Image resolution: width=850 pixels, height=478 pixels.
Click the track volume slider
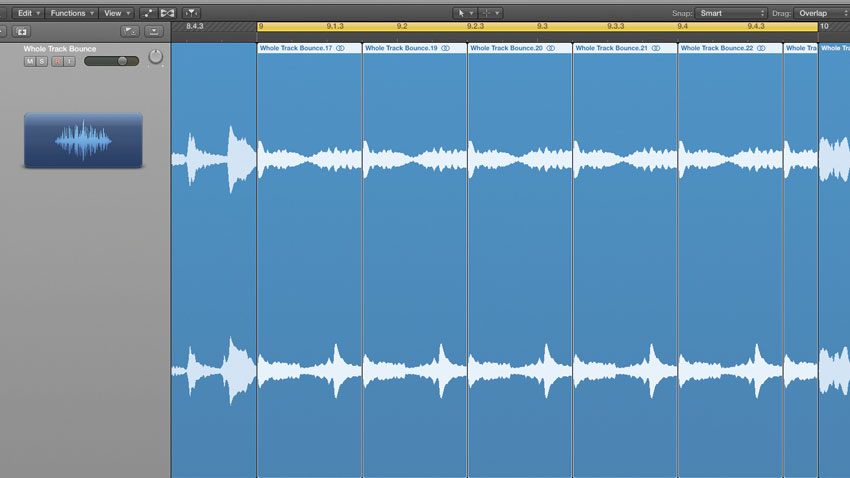[x=111, y=61]
